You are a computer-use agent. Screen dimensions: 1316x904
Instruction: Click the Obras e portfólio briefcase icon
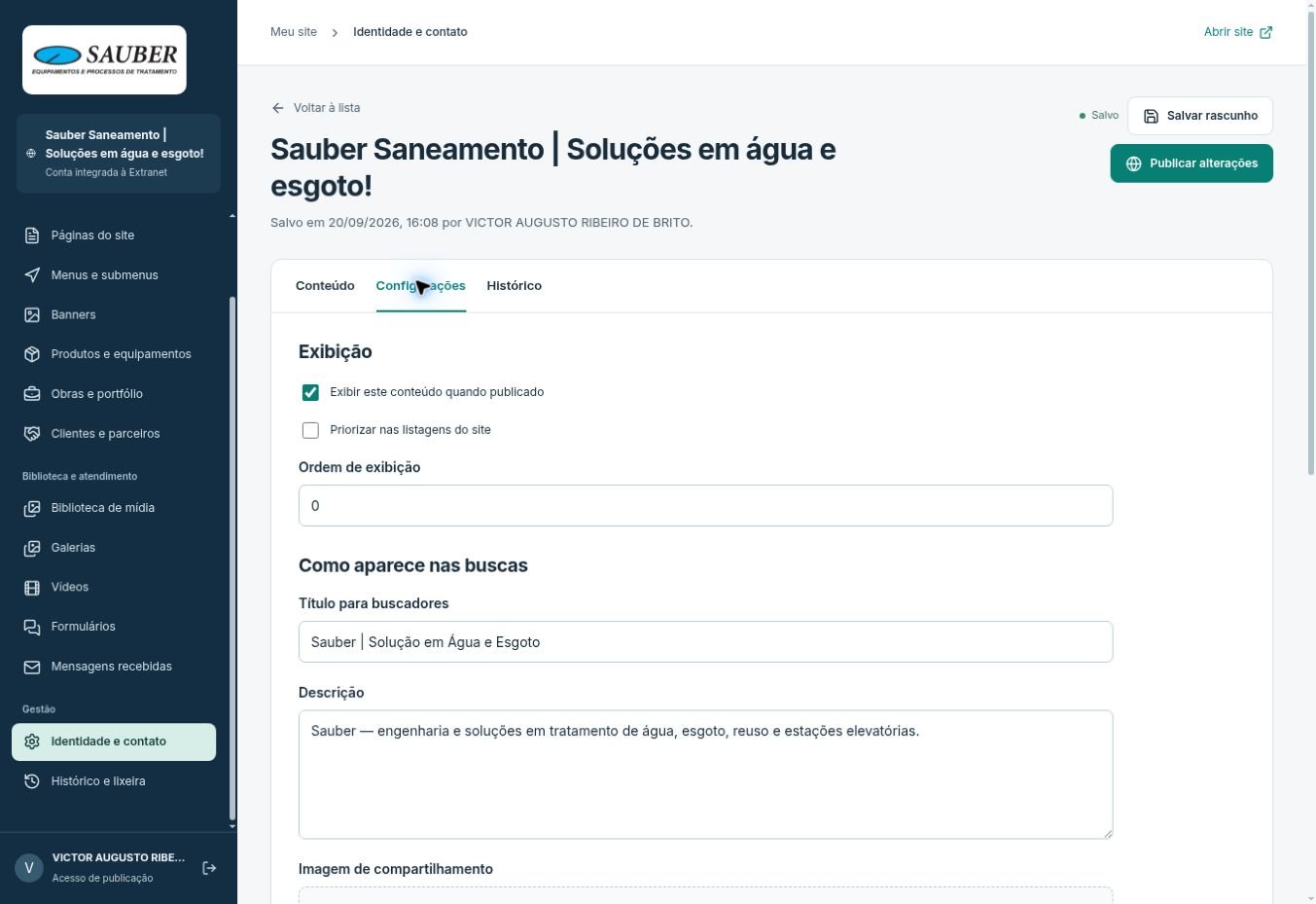[32, 394]
